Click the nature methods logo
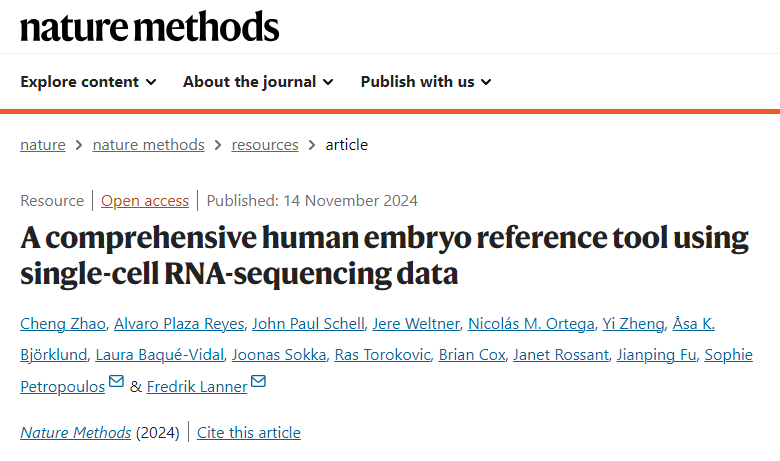Image resolution: width=780 pixels, height=461 pixels. pos(149,27)
